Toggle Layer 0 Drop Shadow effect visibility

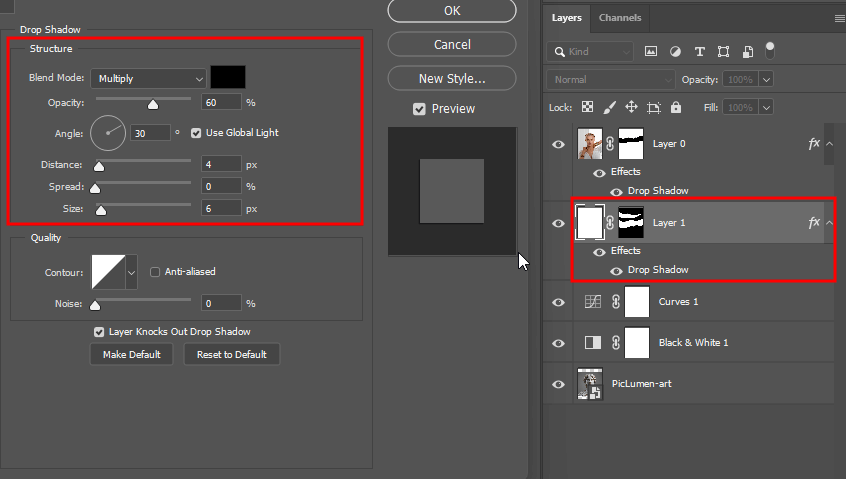(x=616, y=192)
